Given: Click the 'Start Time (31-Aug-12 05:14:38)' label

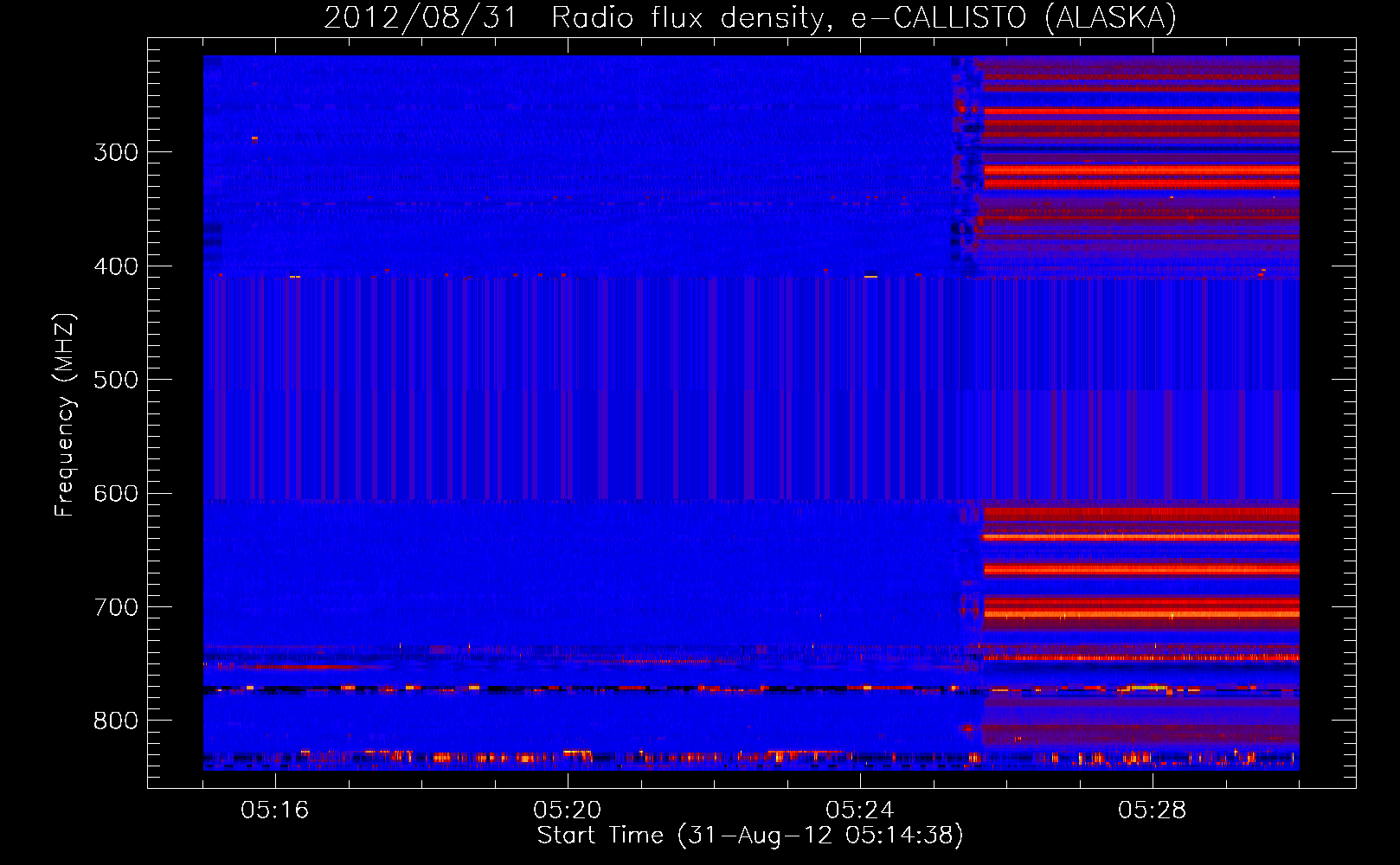Looking at the screenshot, I should (750, 836).
